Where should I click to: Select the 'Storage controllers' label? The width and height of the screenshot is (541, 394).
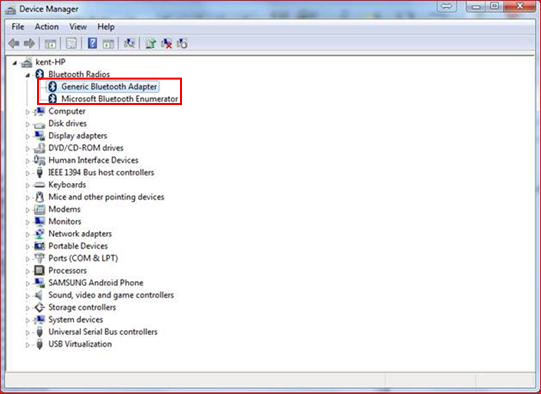pyautogui.click(x=82, y=307)
